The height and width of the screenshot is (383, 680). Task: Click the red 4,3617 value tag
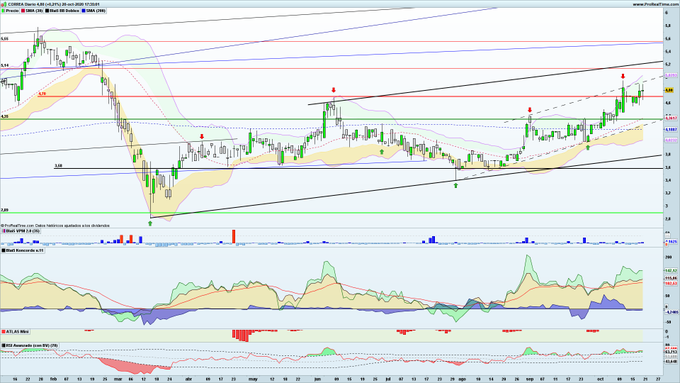671,118
